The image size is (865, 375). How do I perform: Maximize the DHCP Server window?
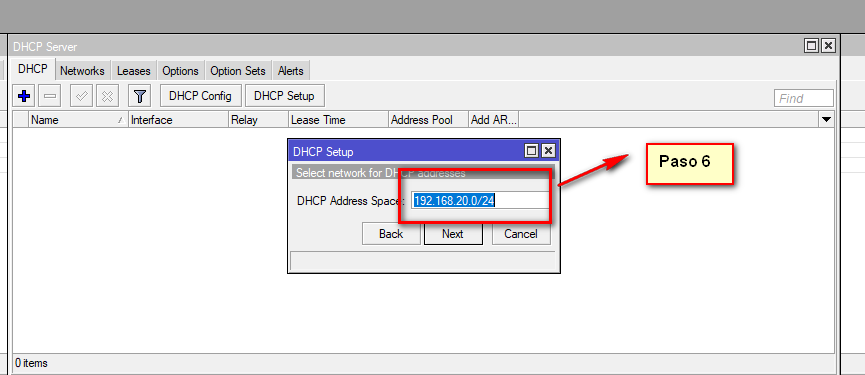point(811,46)
